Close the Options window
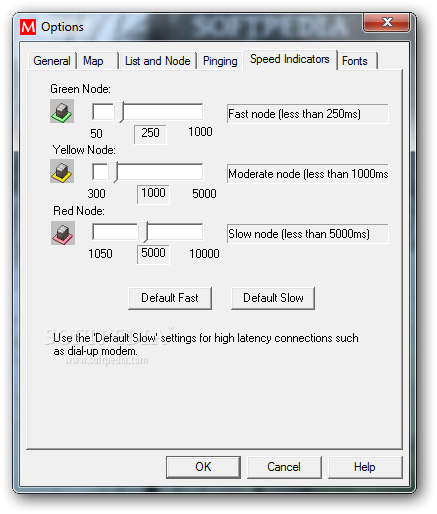437x514 pixels. (x=387, y=22)
